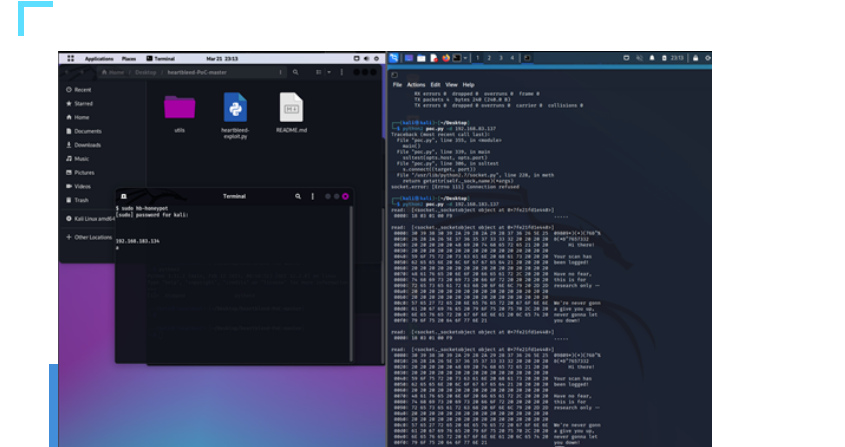845x447 pixels.
Task: Click the show desktop icon in Kali panel
Action: [409, 58]
